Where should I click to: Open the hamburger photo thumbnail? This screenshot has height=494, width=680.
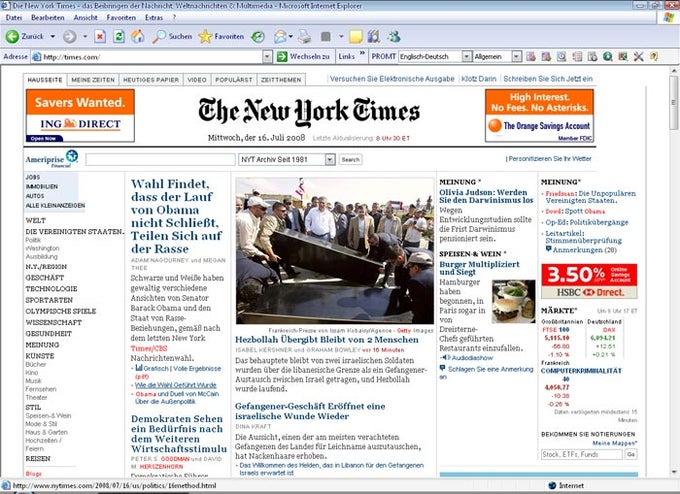pyautogui.click(x=513, y=301)
